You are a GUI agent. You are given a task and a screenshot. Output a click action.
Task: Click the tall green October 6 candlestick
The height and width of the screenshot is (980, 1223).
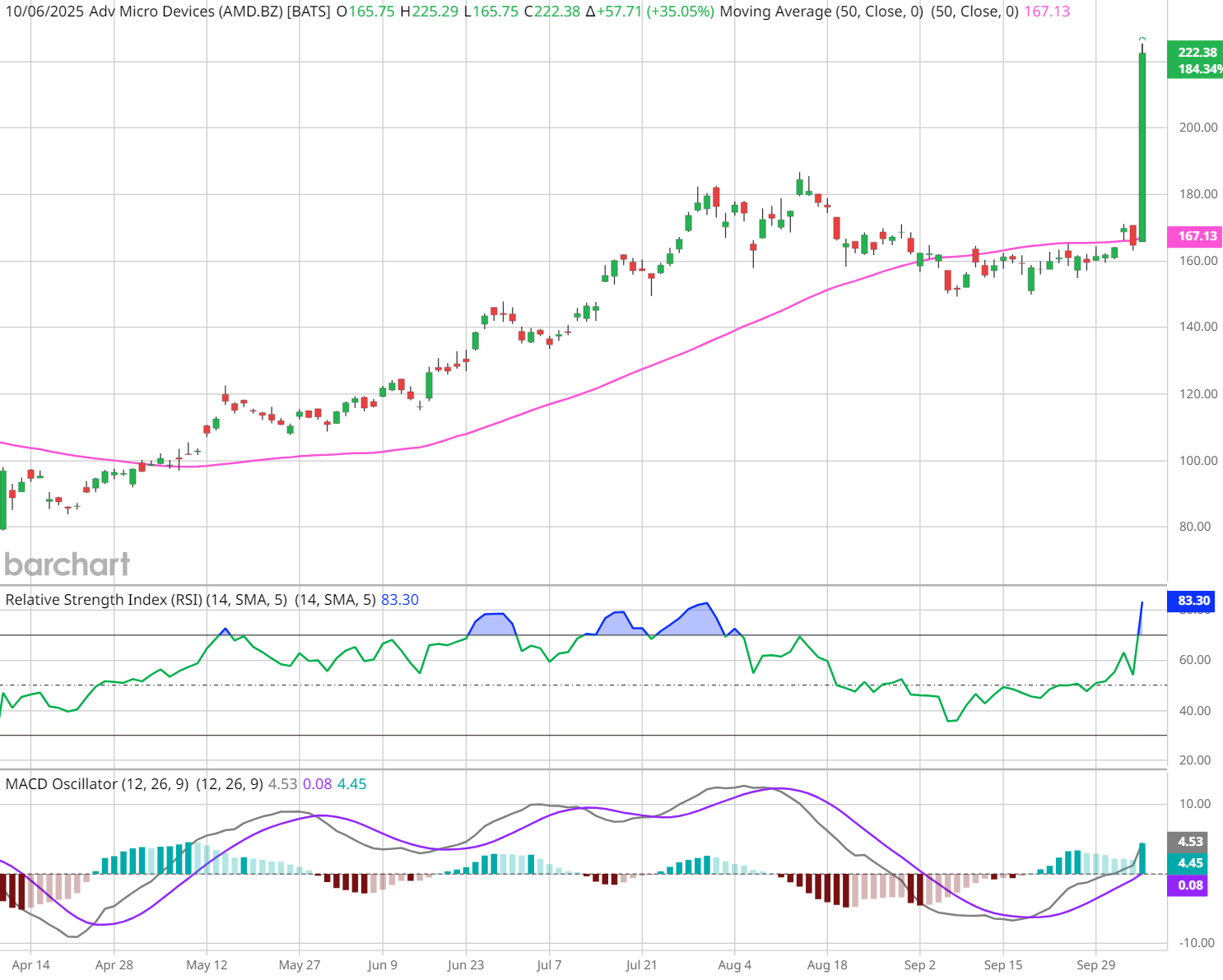1142,146
